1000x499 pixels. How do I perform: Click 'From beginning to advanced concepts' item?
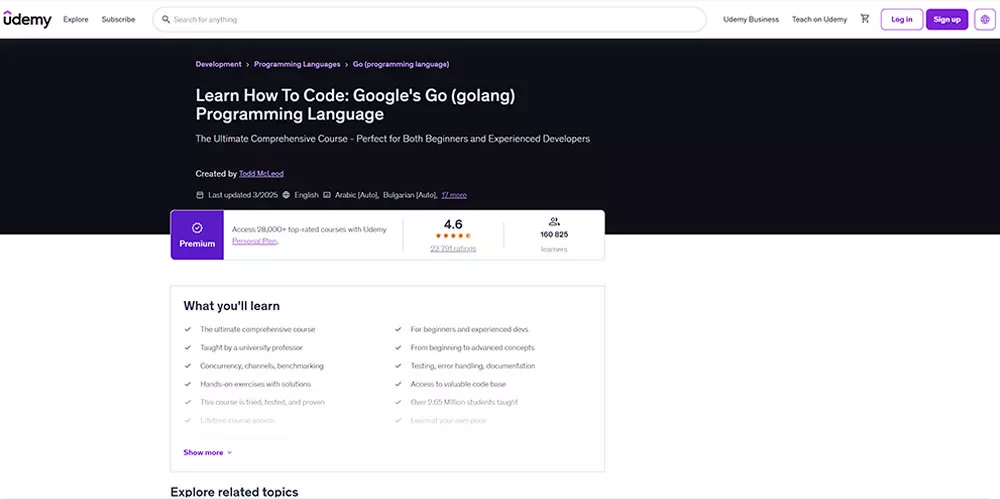(x=473, y=348)
